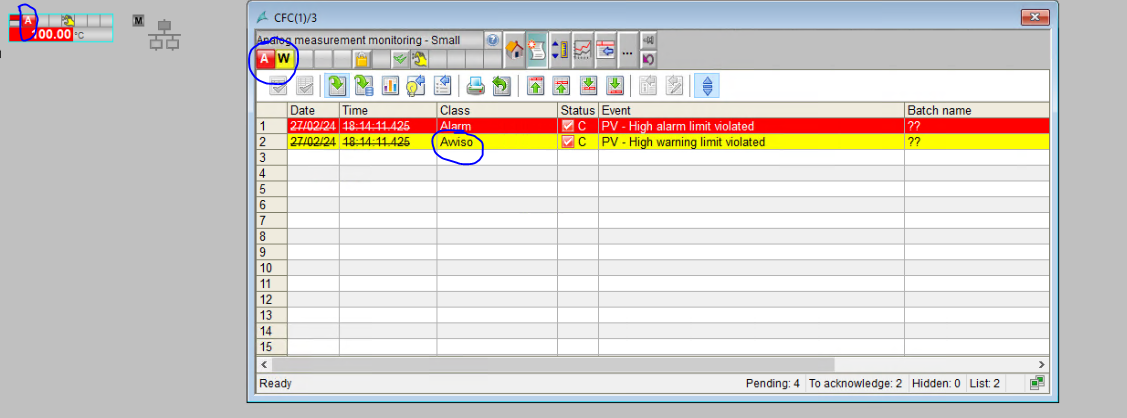The height and width of the screenshot is (418, 1127).
Task: Toggle autoscroll blue up-down arrows icon
Action: (x=707, y=86)
